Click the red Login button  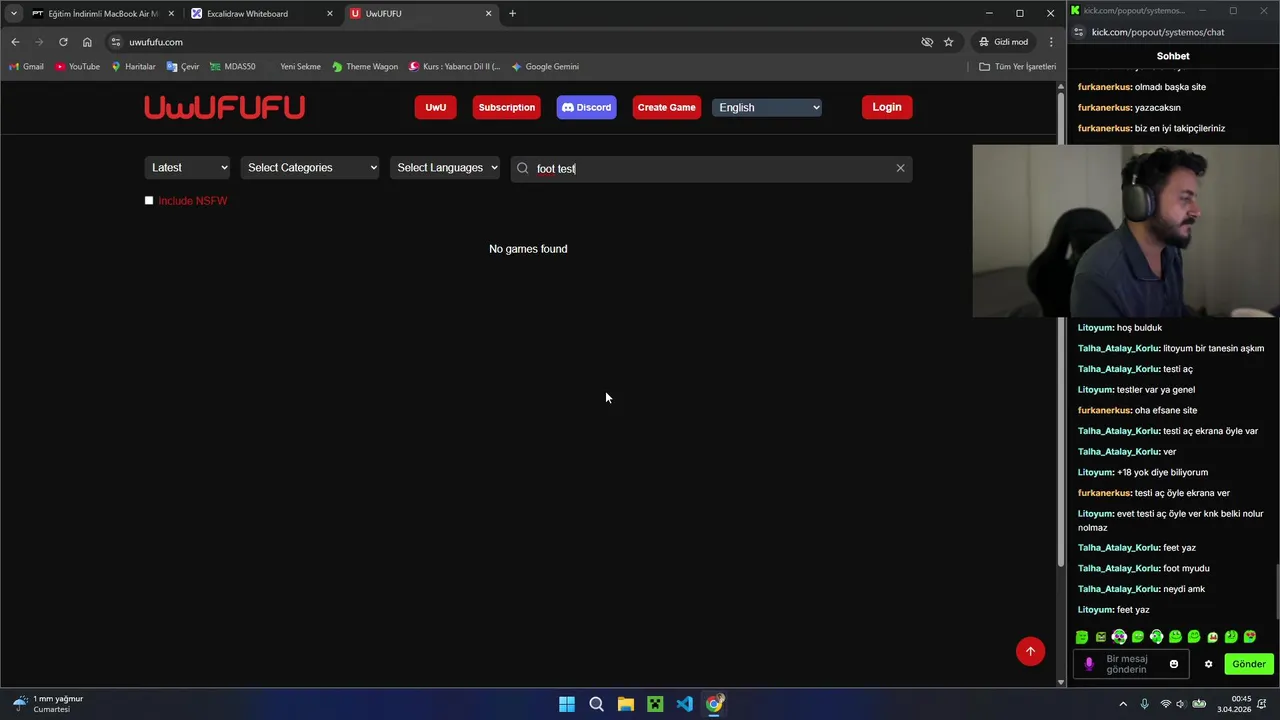tap(886, 107)
